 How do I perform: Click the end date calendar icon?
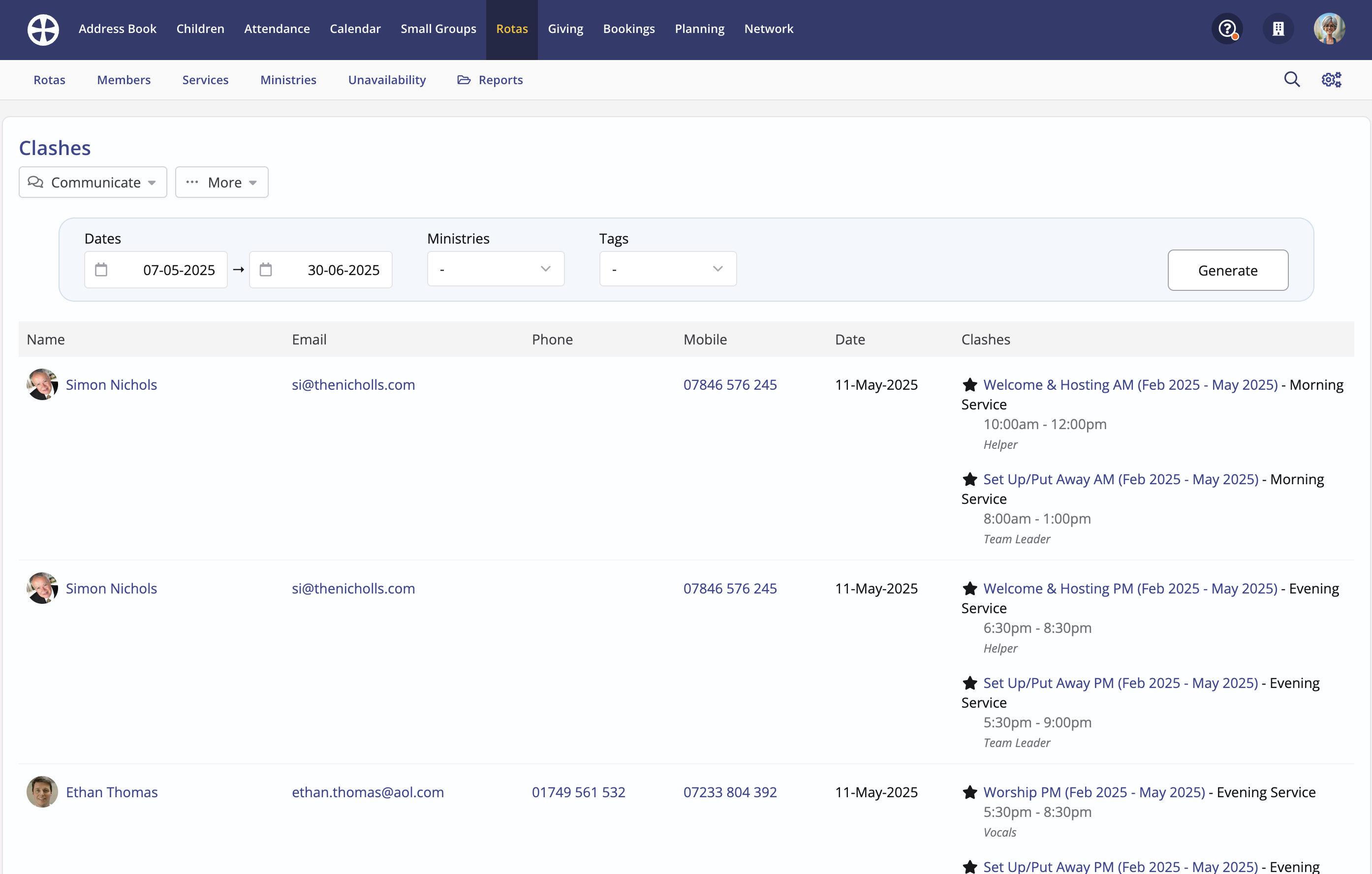(x=266, y=270)
